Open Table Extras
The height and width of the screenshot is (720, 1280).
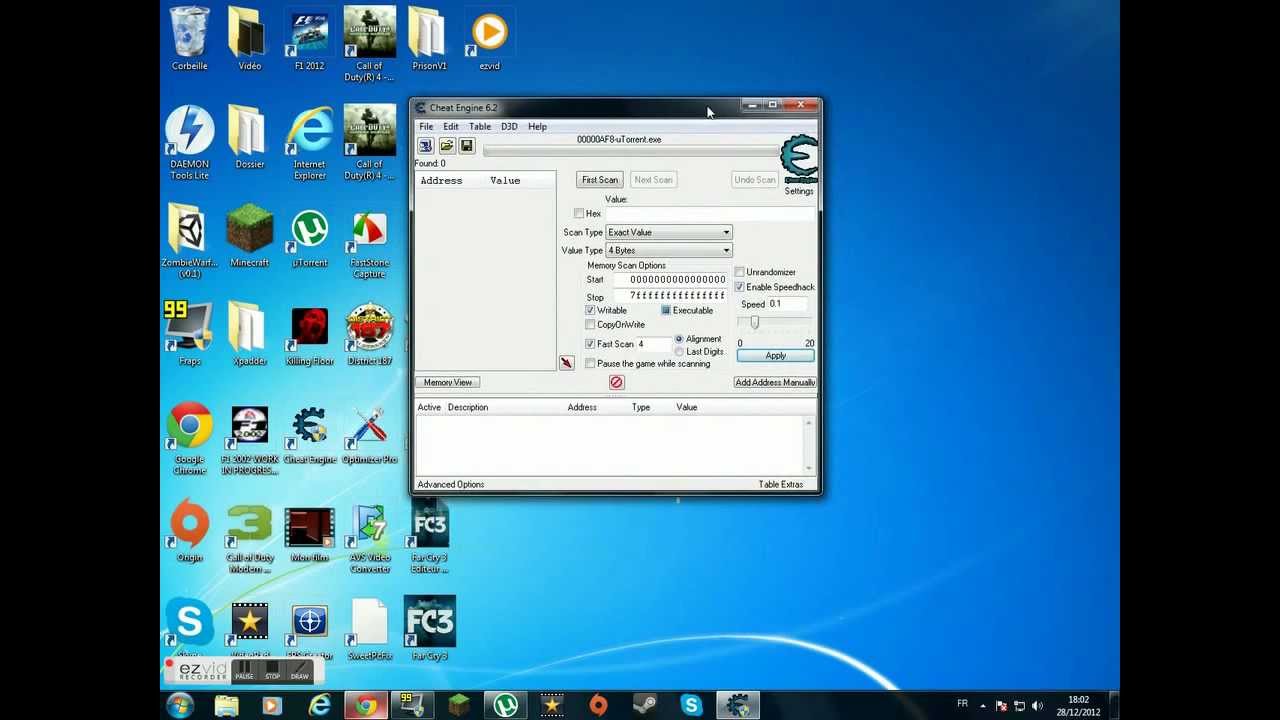(781, 484)
